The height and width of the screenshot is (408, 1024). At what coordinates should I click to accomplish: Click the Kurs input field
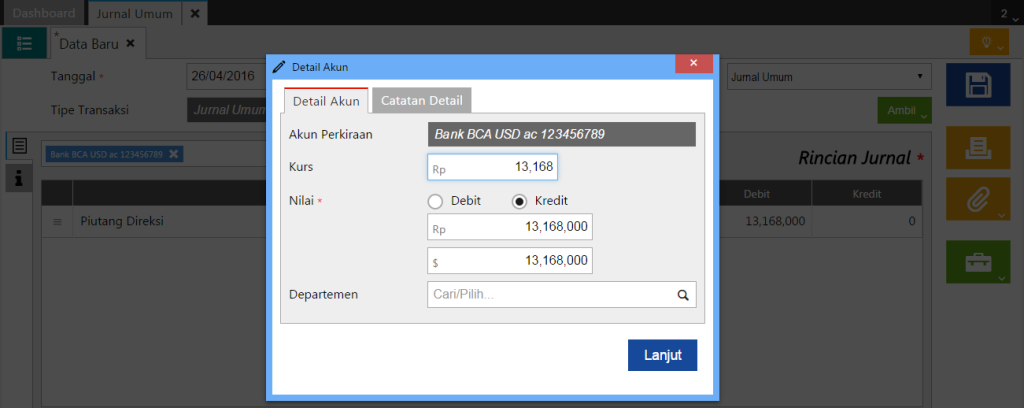click(492, 168)
